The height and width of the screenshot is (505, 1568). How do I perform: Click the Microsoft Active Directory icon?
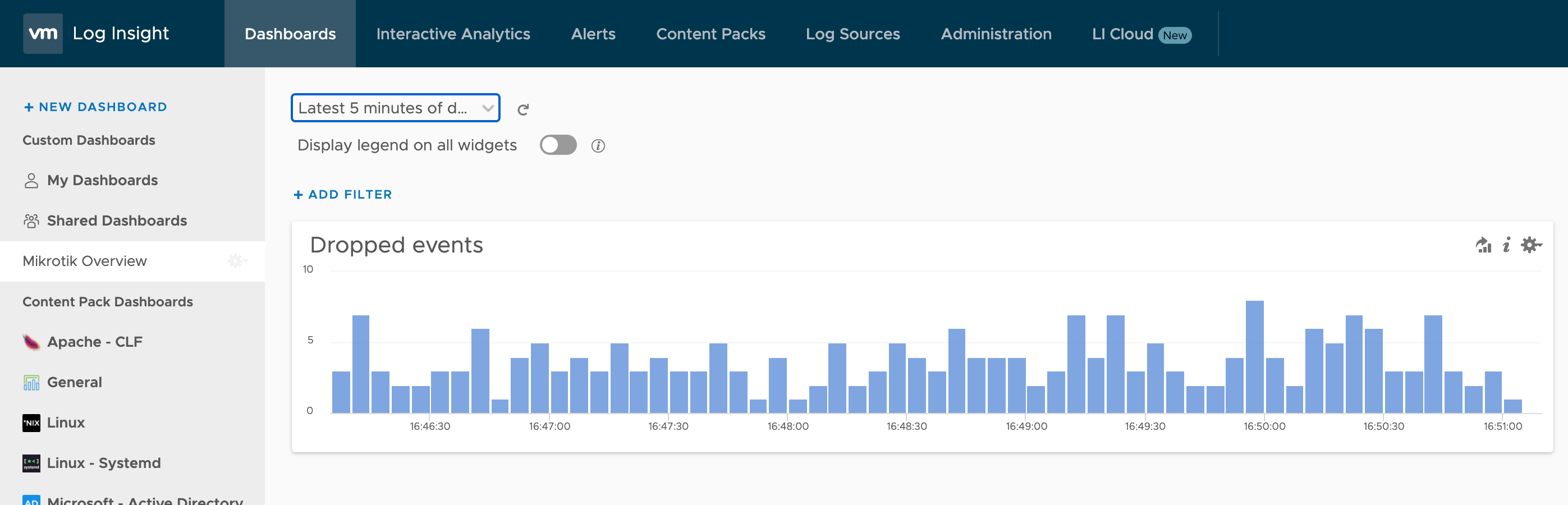pos(31,500)
